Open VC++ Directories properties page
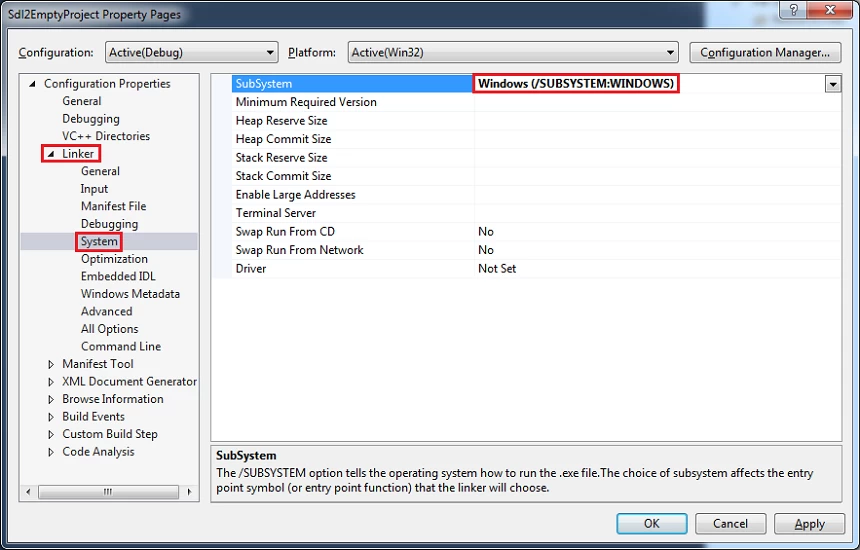Screen dimensions: 860x550 [x=106, y=136]
